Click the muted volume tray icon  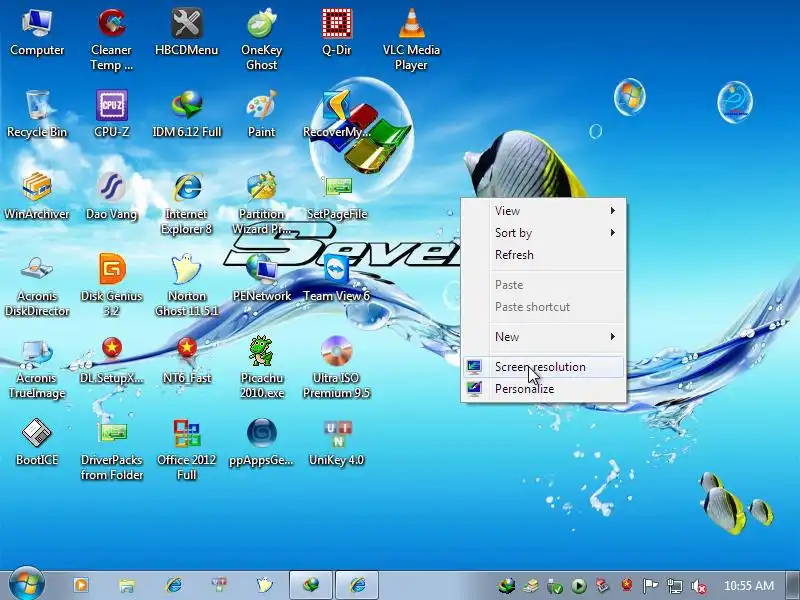click(698, 586)
